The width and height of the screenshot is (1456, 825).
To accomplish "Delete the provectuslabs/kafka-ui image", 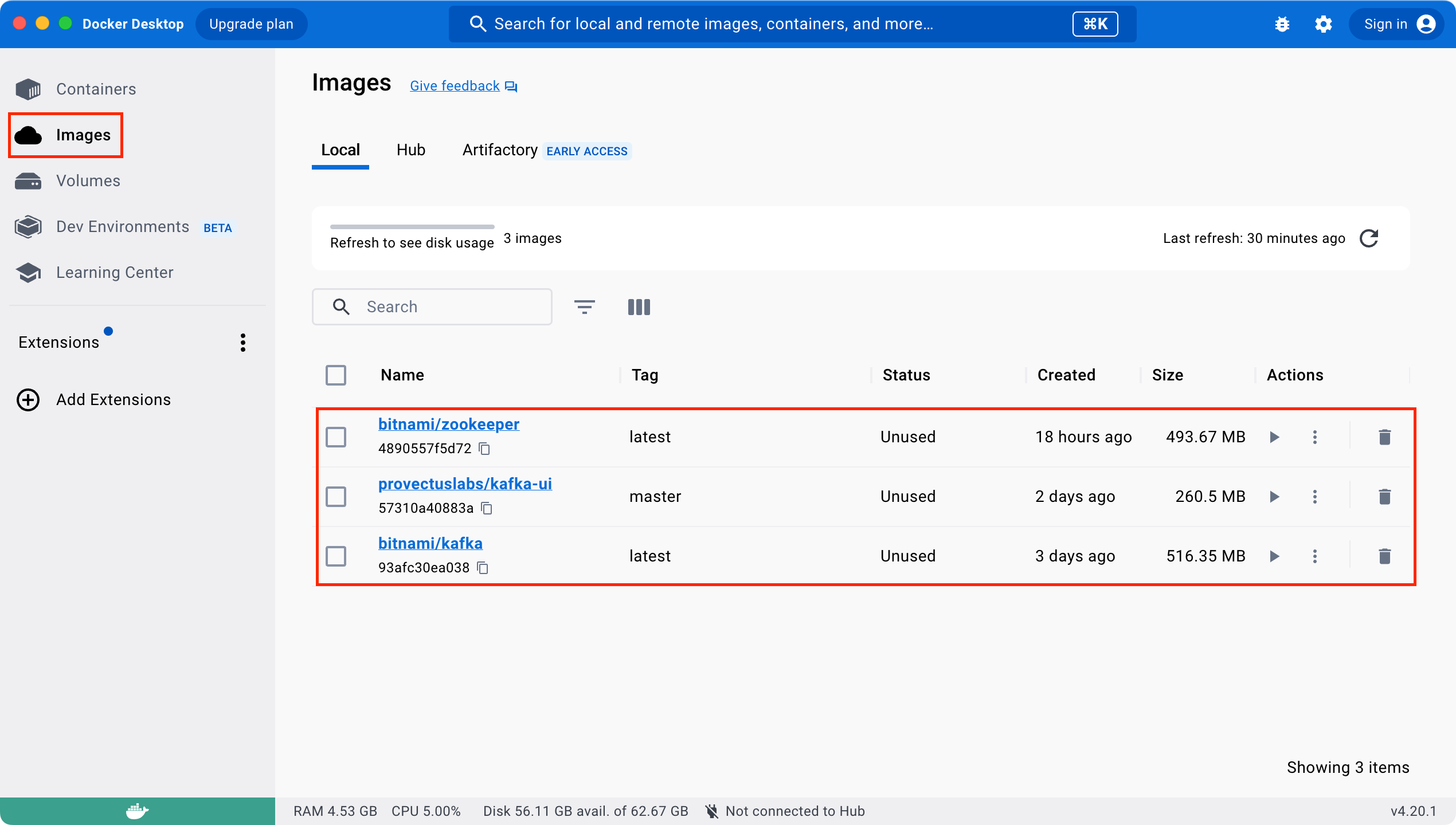I will [x=1384, y=497].
